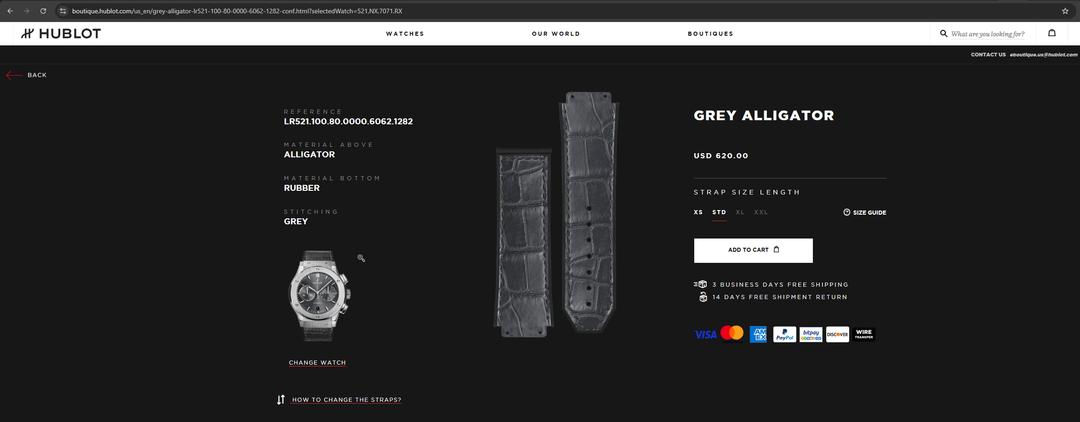Click the magnifier zoom icon beside watch
1080x422 pixels.
(x=361, y=258)
